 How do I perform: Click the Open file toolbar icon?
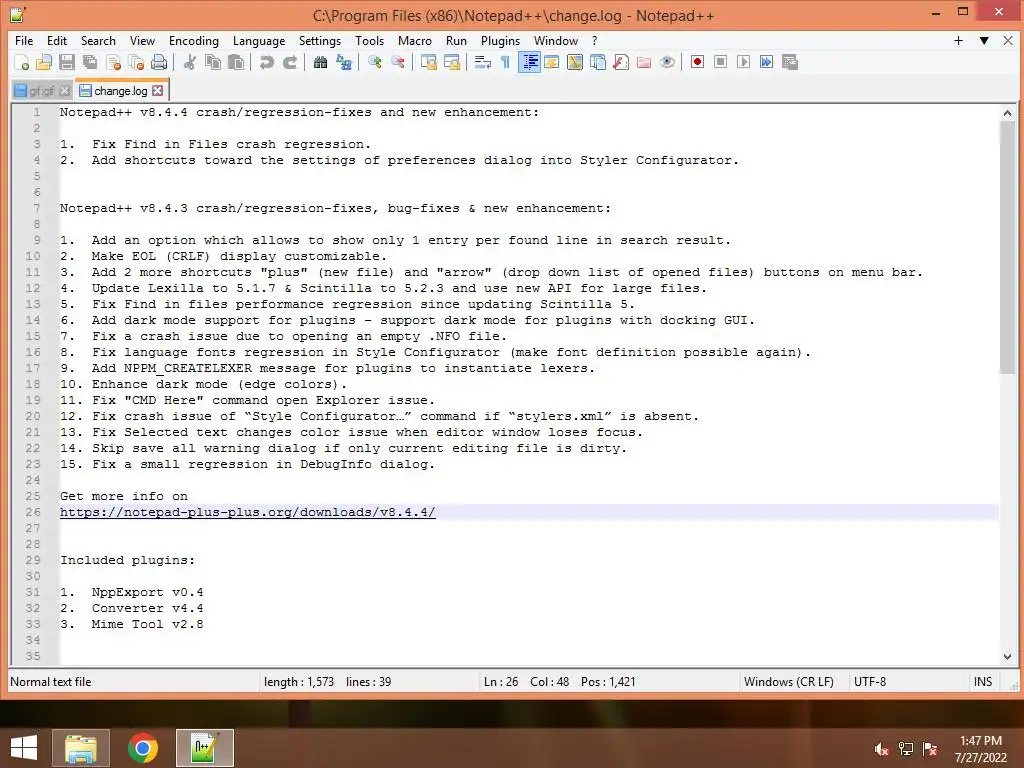click(x=44, y=62)
